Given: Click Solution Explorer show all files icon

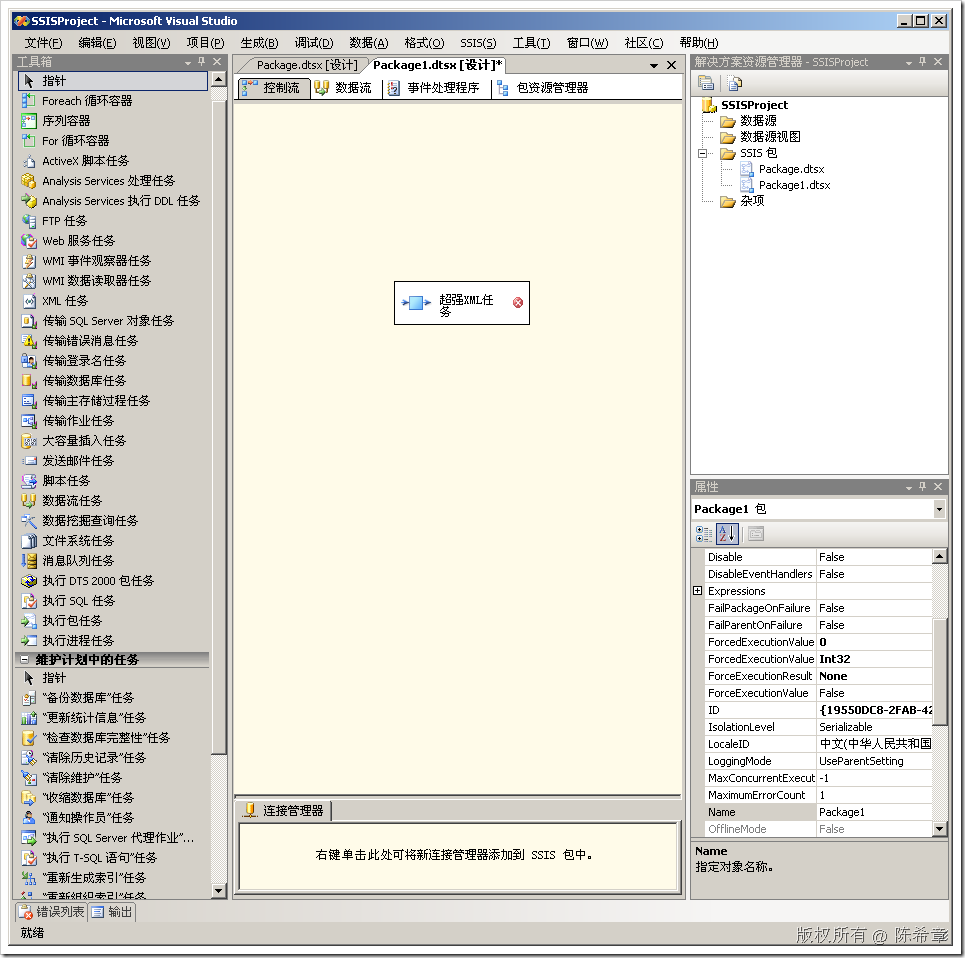Looking at the screenshot, I should (734, 82).
